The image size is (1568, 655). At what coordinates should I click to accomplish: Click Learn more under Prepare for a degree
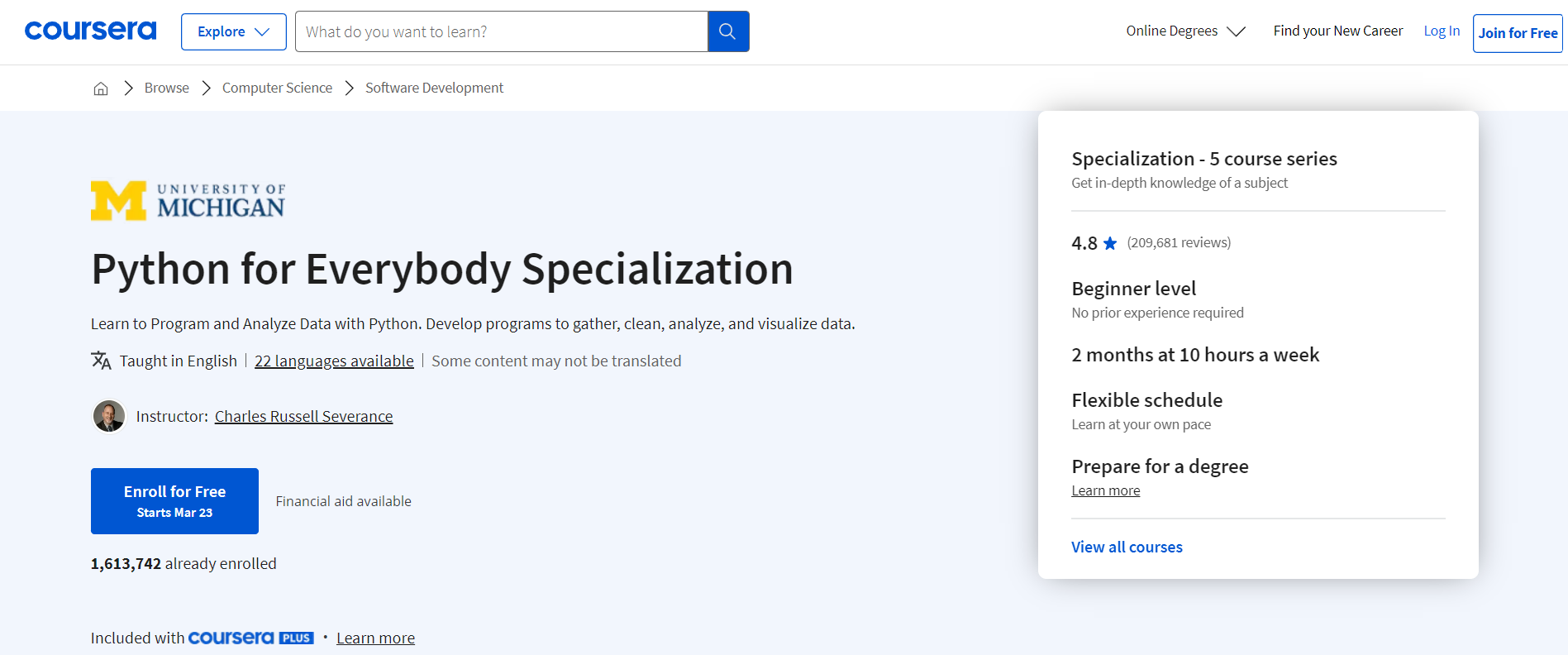tap(1105, 490)
